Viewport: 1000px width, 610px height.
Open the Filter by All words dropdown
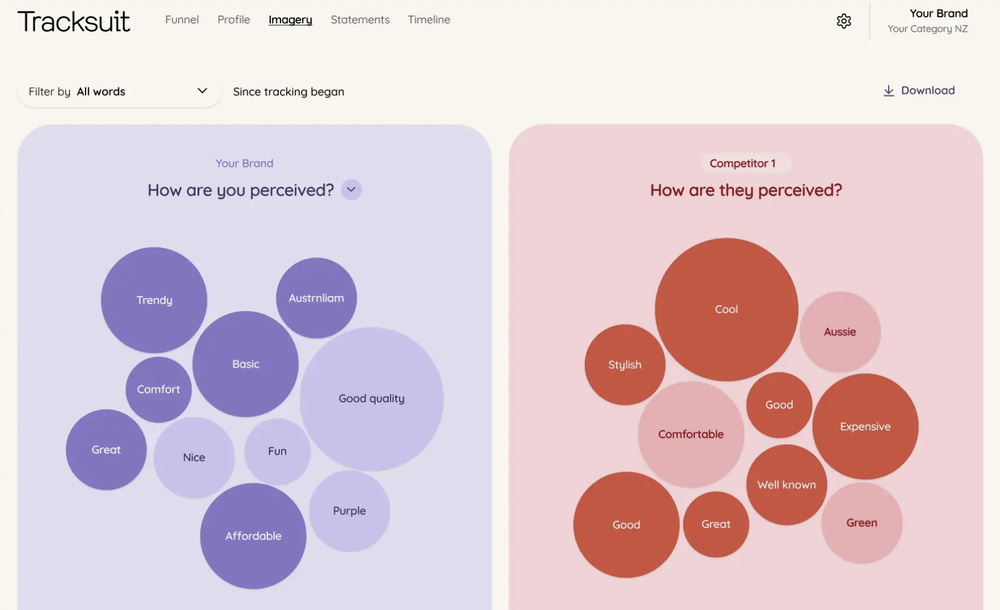click(x=119, y=92)
